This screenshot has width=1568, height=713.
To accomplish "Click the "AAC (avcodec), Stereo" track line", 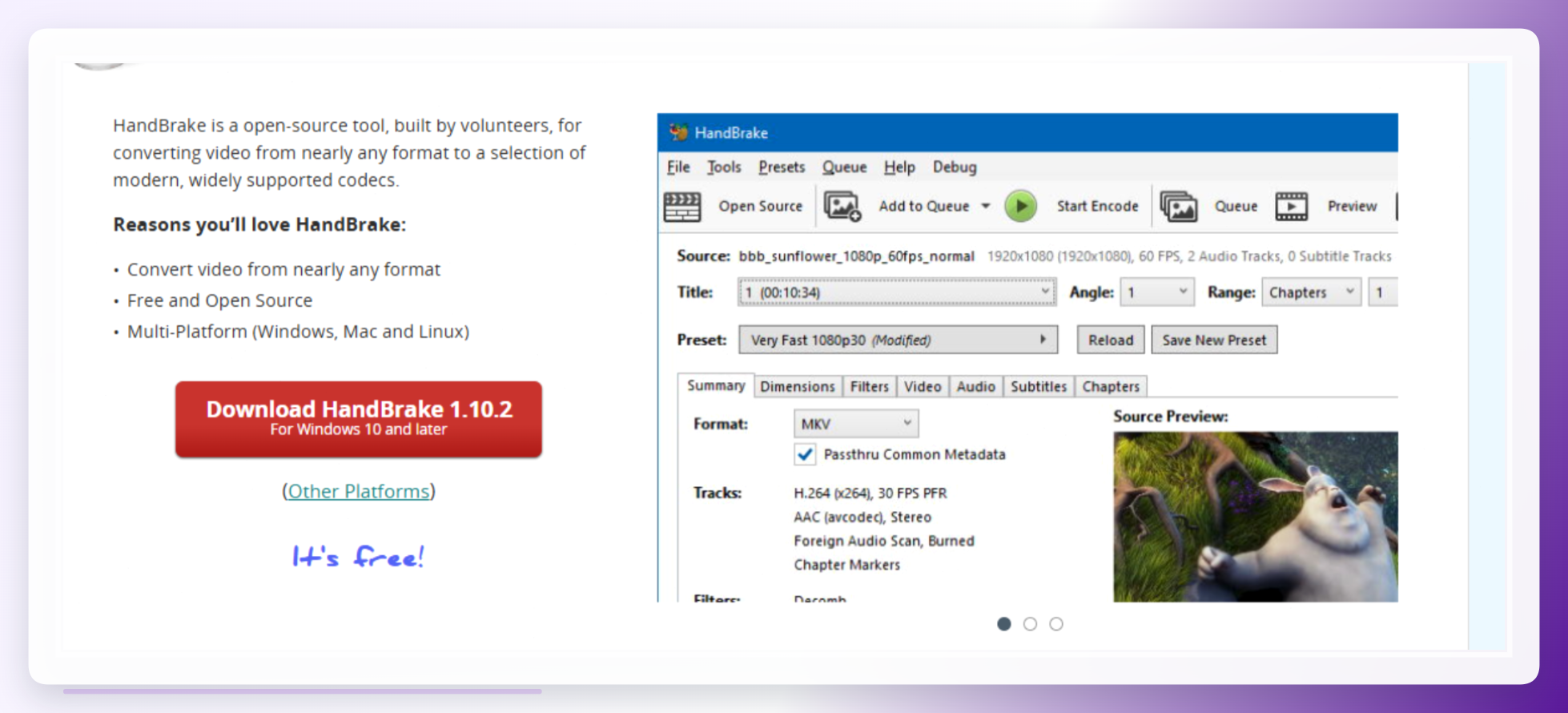I will (x=862, y=517).
